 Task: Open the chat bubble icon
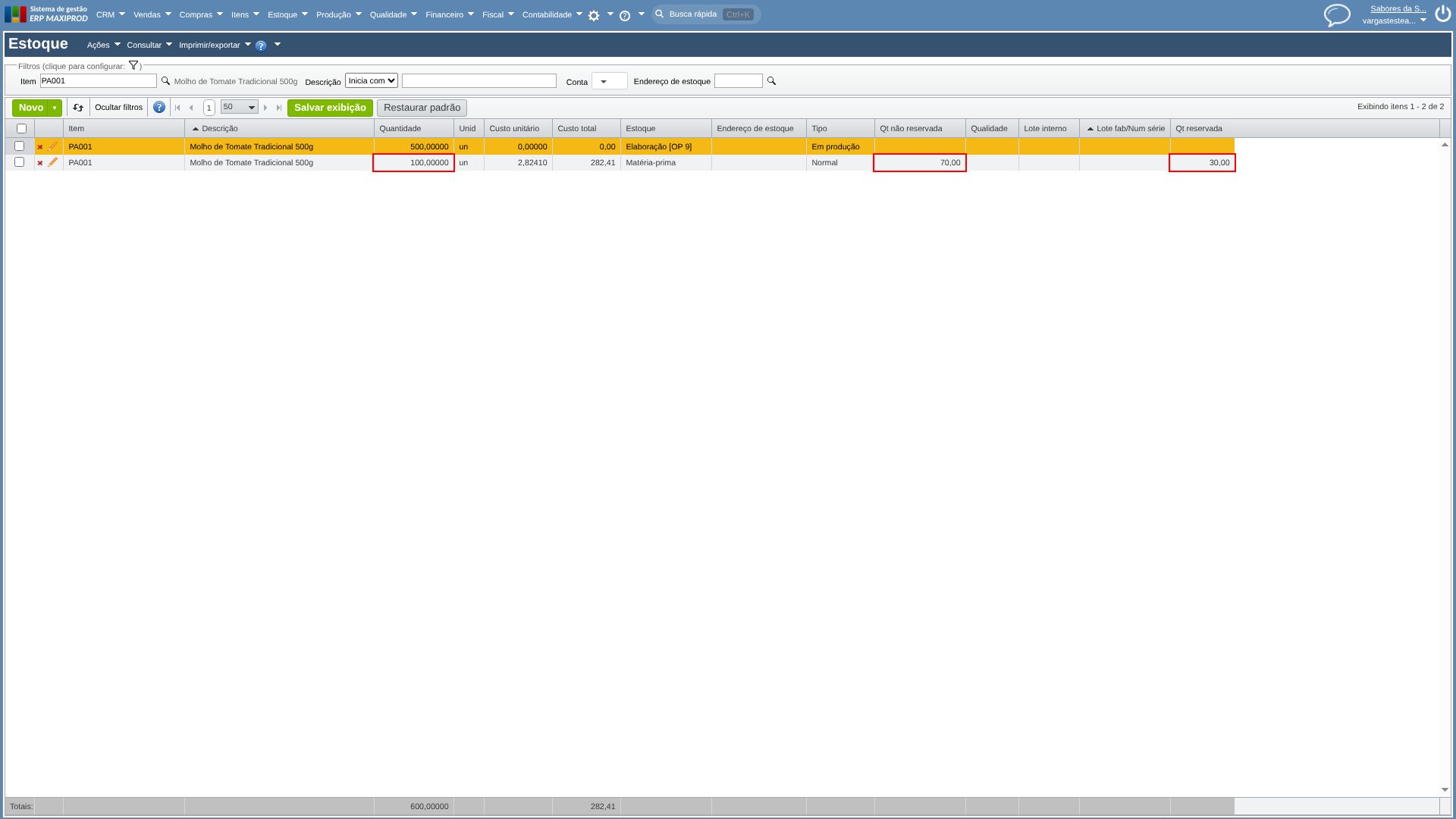point(1337,14)
